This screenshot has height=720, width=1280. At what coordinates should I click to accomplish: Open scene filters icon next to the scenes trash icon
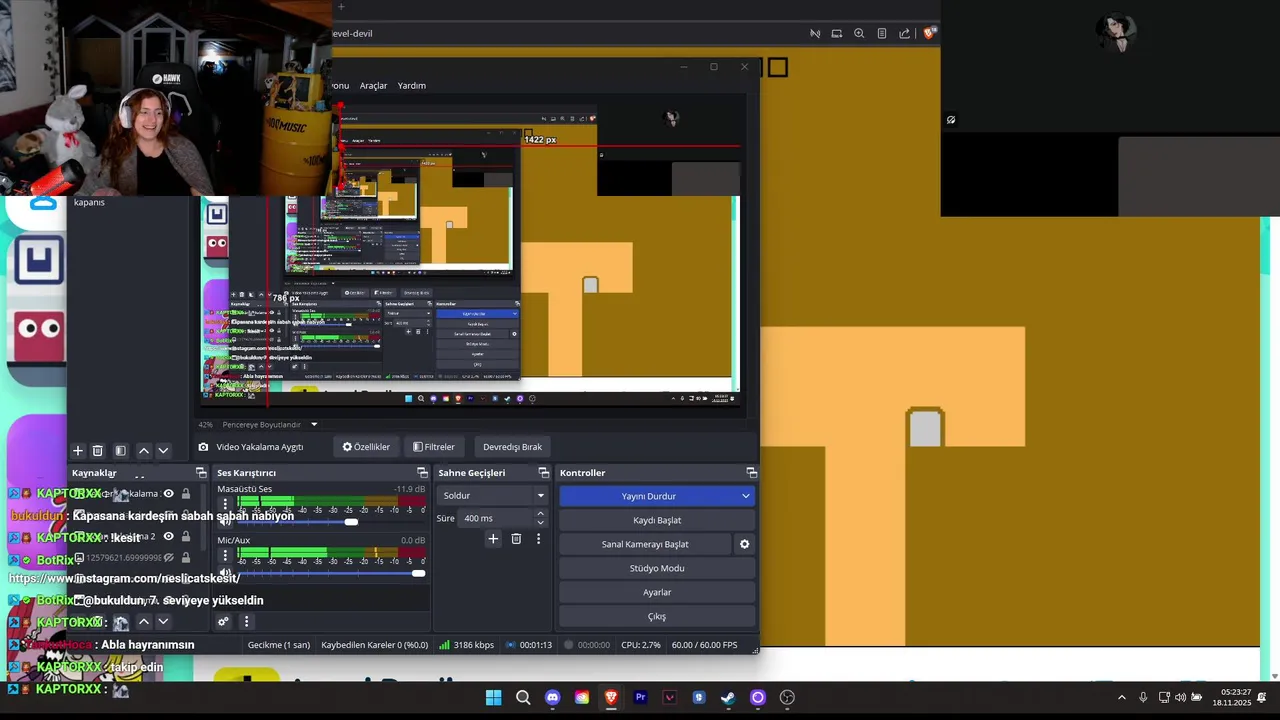pyautogui.click(x=120, y=451)
